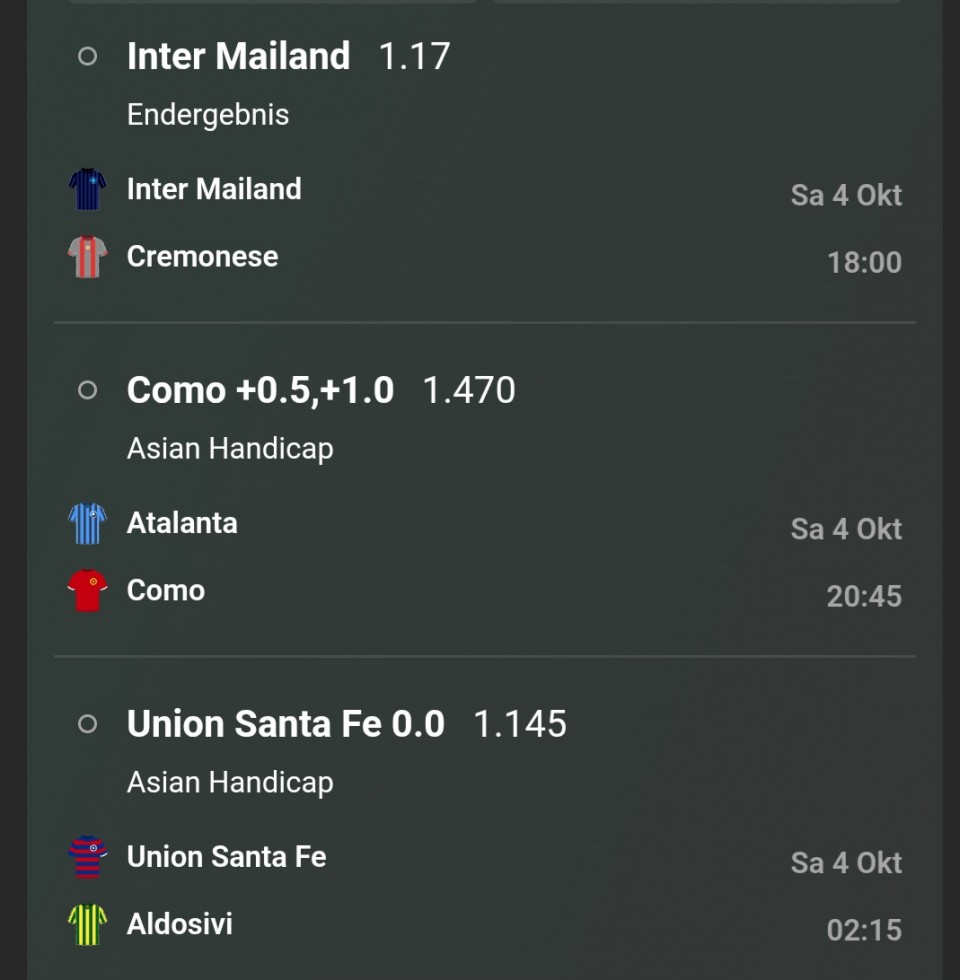
Task: Tap the 20:45 kickoff time
Action: (864, 596)
